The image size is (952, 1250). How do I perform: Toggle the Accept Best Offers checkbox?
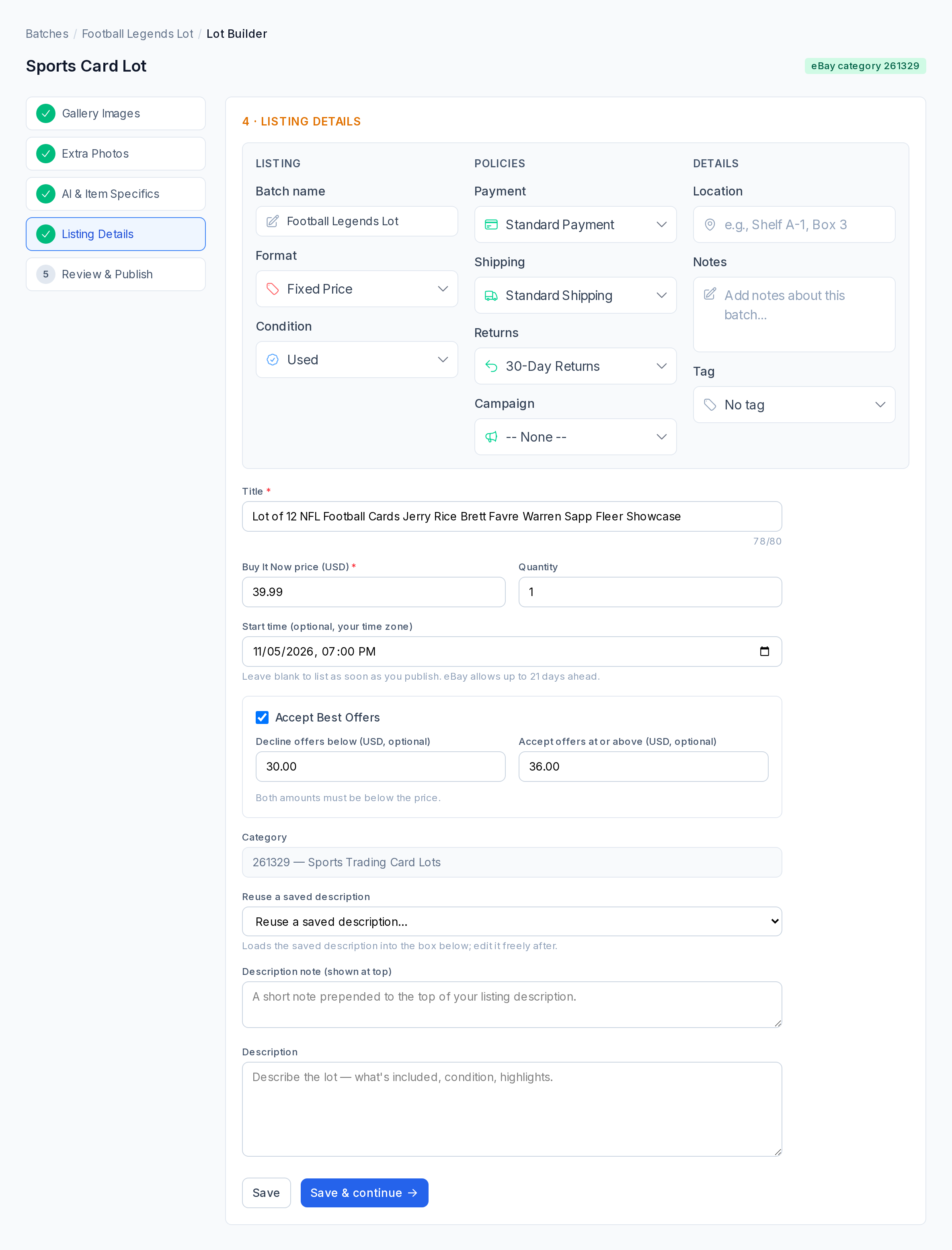(263, 718)
